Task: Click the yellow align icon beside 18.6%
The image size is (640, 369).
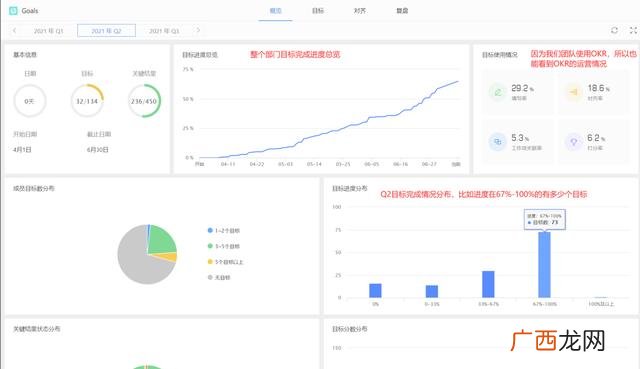Action: click(573, 92)
